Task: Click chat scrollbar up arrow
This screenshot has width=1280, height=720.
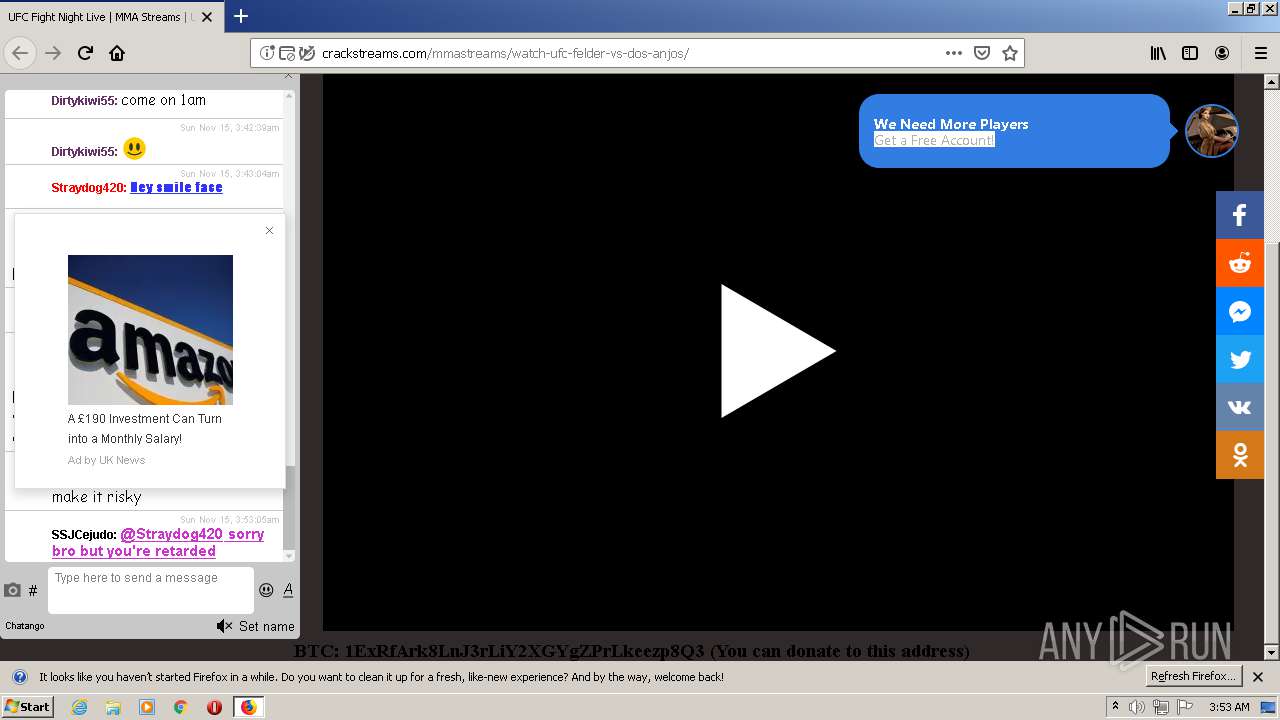Action: coord(290,96)
